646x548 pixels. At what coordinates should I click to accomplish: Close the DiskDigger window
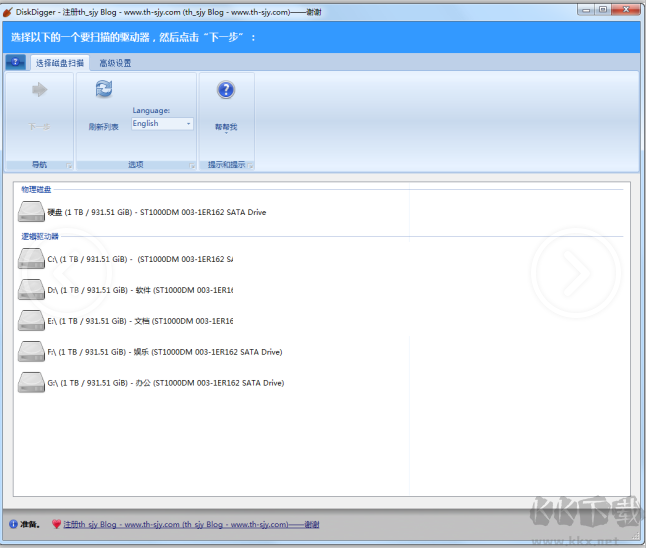(x=626, y=9)
